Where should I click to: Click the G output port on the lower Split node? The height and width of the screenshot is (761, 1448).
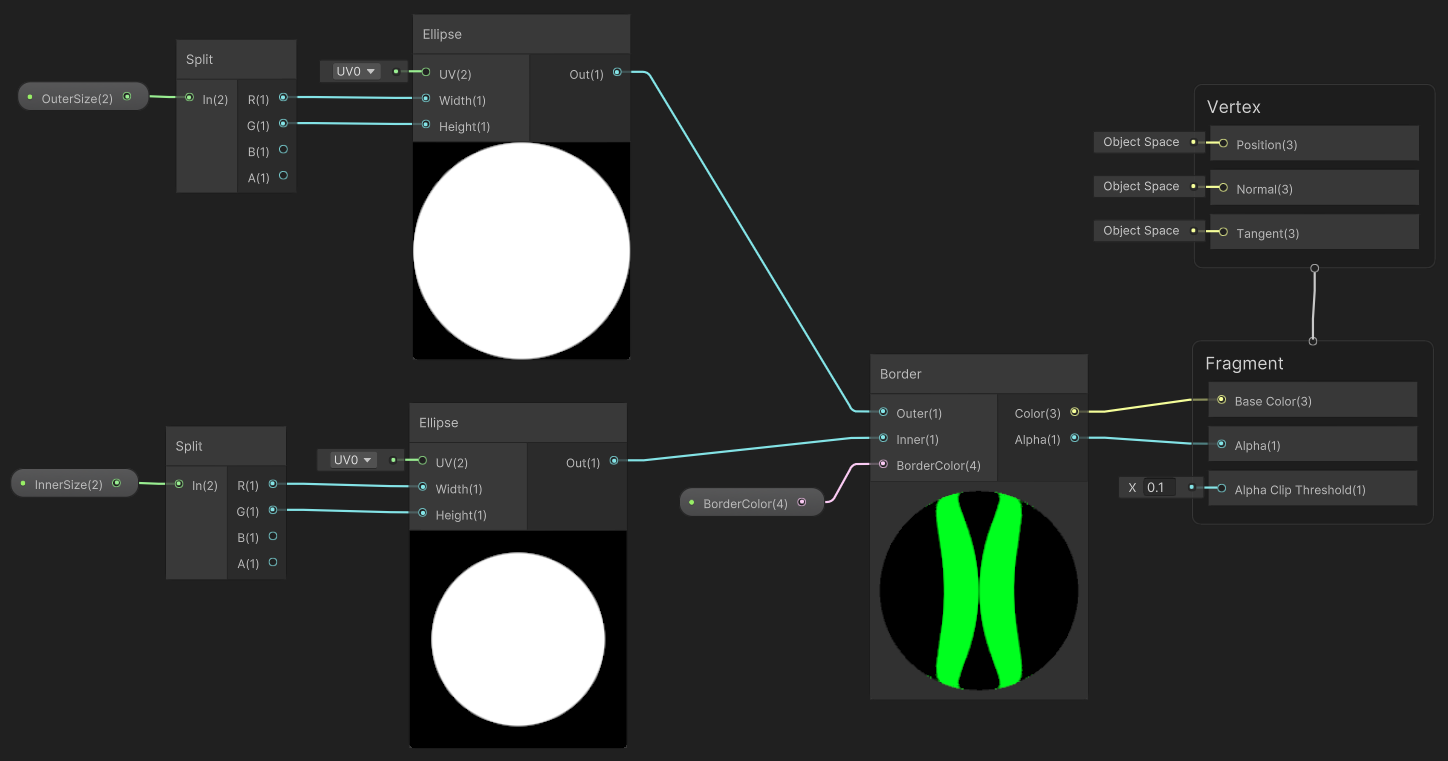[272, 511]
